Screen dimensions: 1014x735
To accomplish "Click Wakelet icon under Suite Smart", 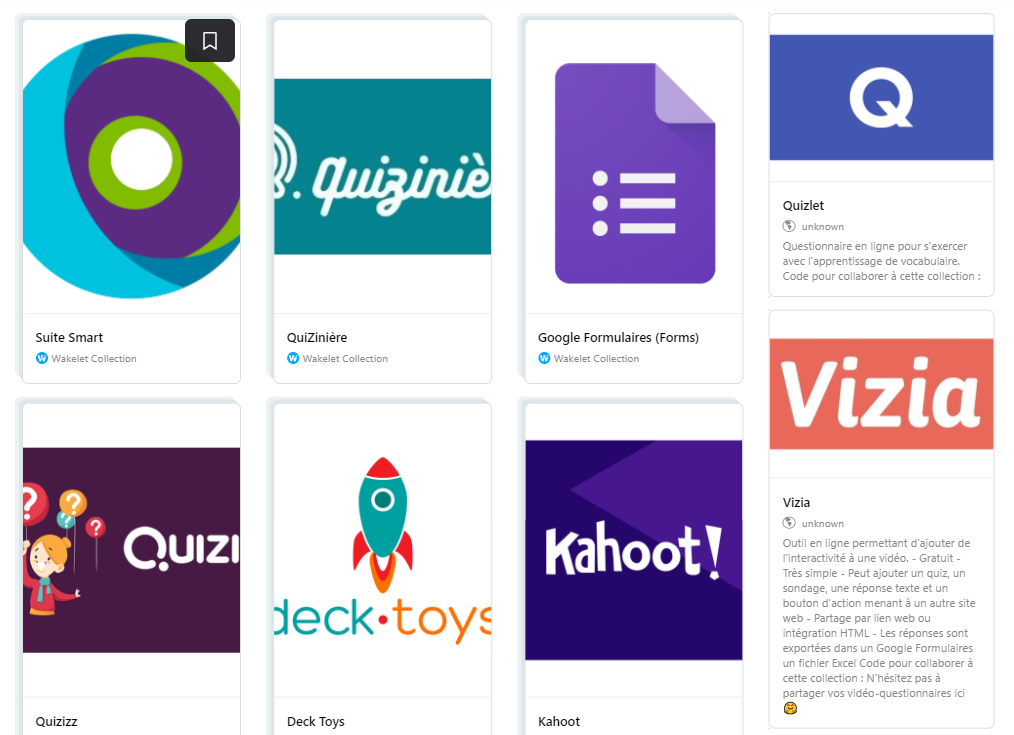I will coord(42,358).
